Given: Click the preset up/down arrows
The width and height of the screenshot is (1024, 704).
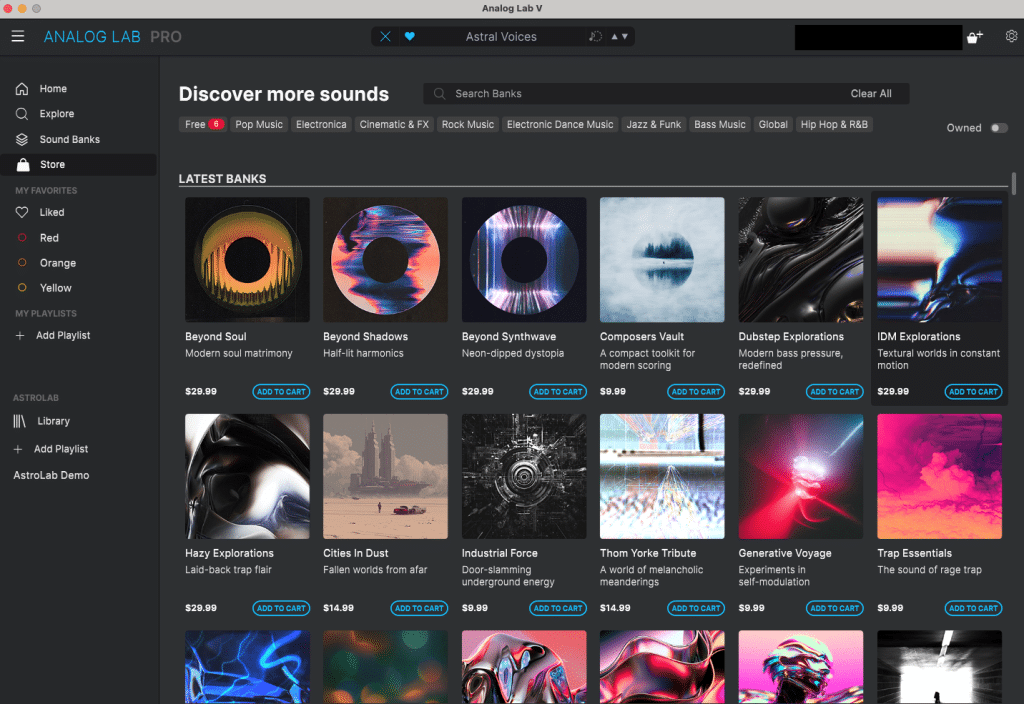Looking at the screenshot, I should [x=620, y=37].
